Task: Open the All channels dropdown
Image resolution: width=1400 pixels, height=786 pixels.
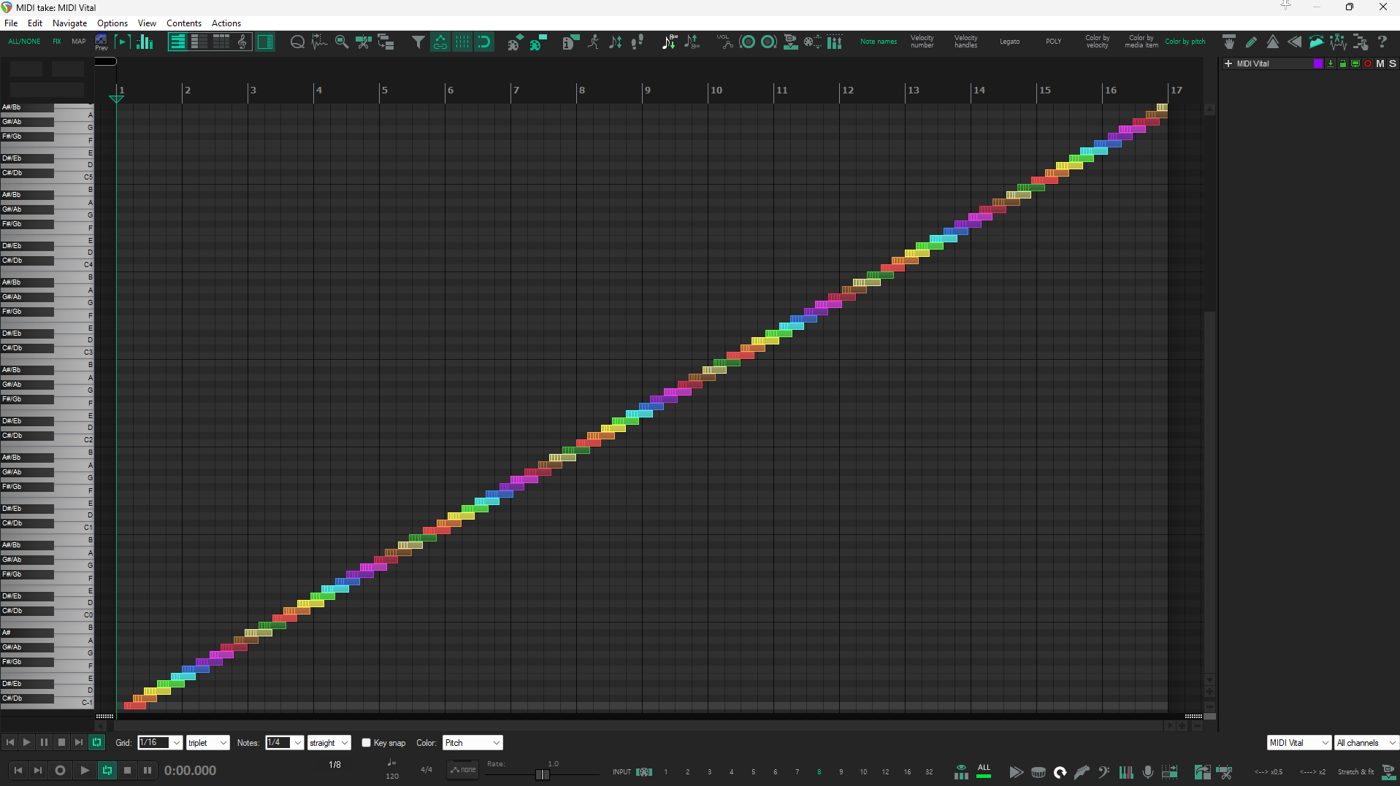Action: tap(1366, 743)
